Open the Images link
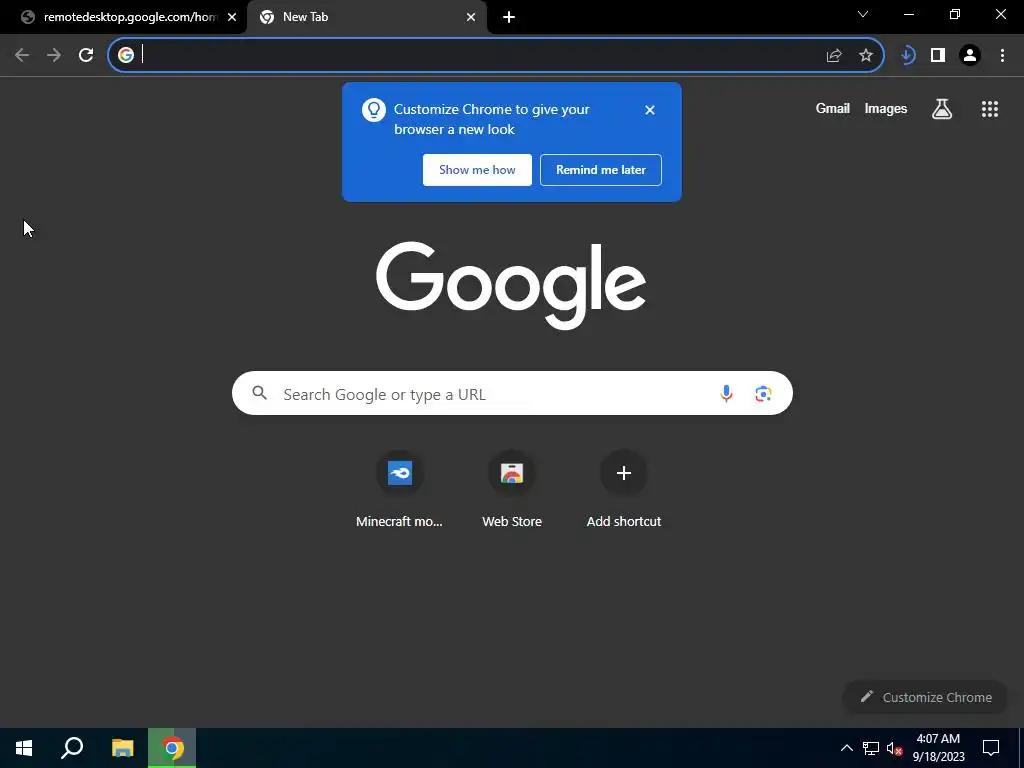This screenshot has height=768, width=1024. [x=886, y=108]
